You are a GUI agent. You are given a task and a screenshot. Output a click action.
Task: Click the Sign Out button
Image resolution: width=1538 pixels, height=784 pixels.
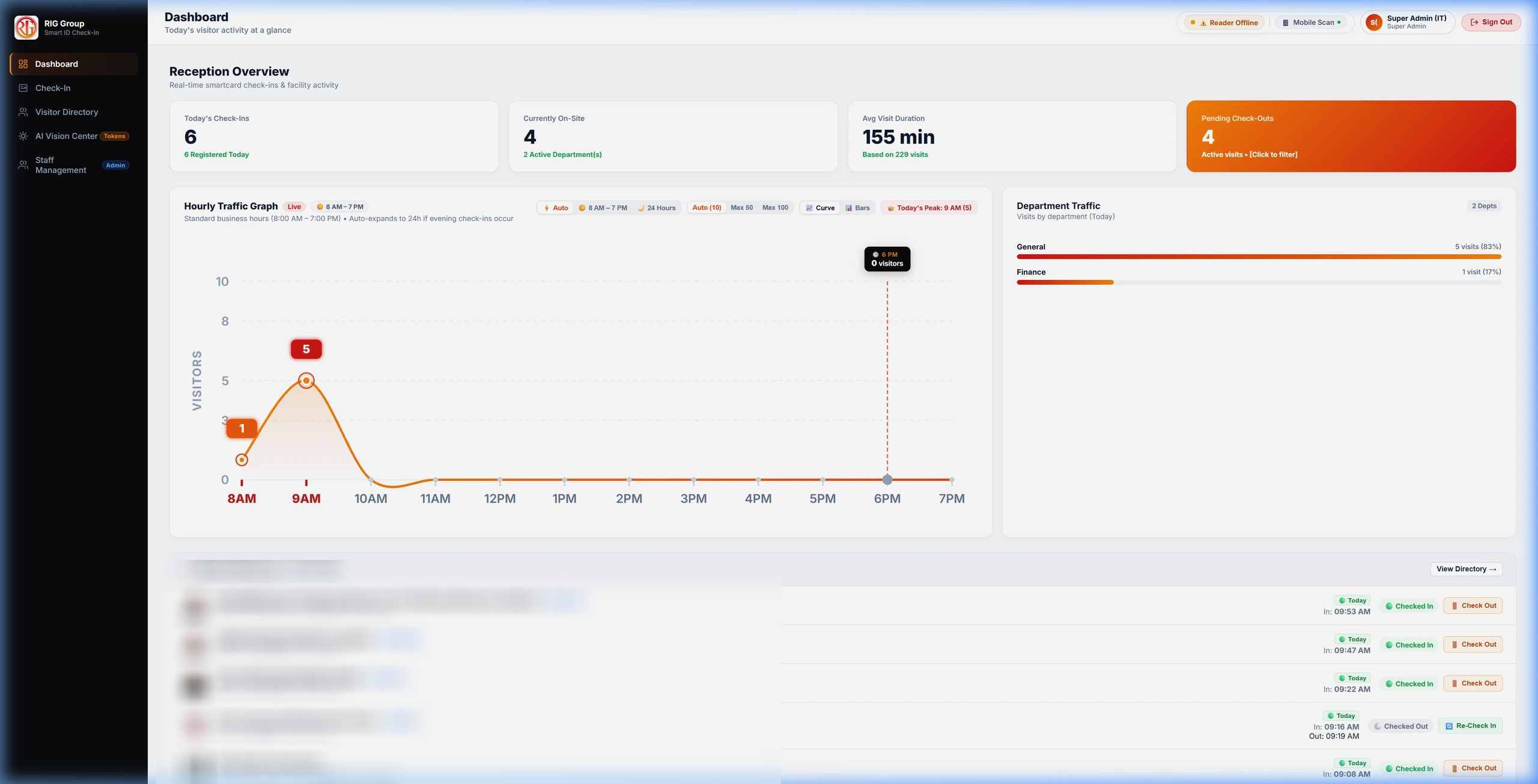1491,22
